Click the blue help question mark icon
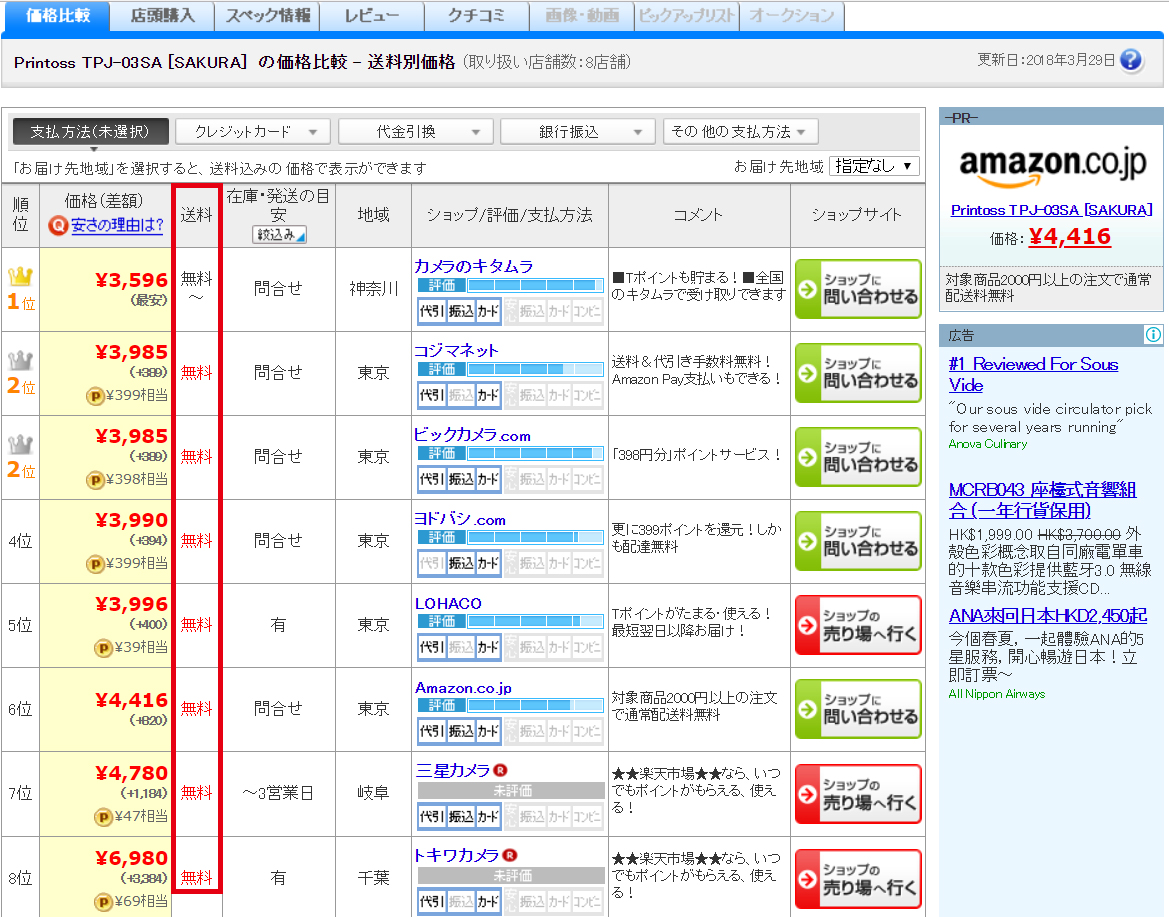This screenshot has width=1169, height=917. pos(1130,60)
